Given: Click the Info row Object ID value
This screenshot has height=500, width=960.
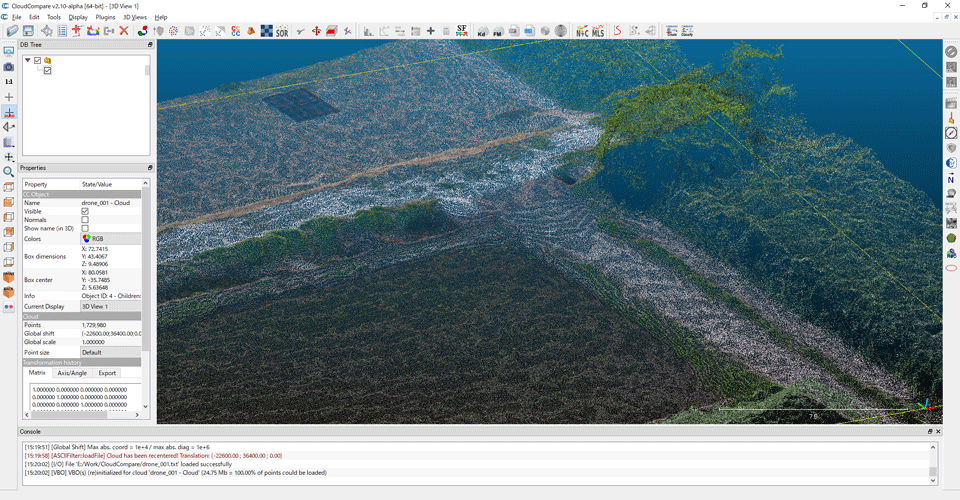Looking at the screenshot, I should pos(111,296).
